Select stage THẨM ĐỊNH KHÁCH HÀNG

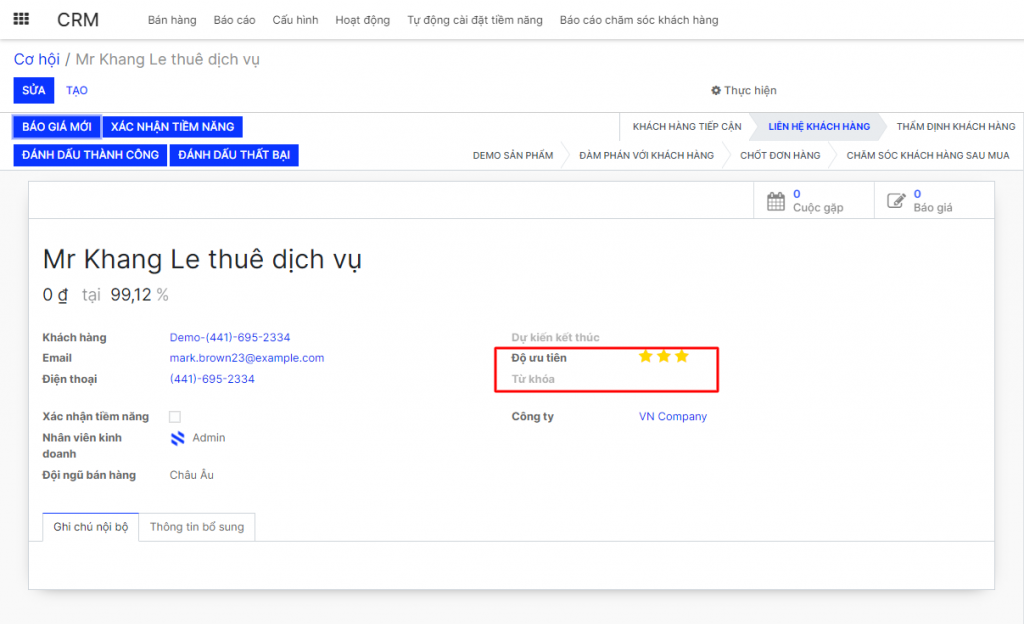tap(955, 127)
